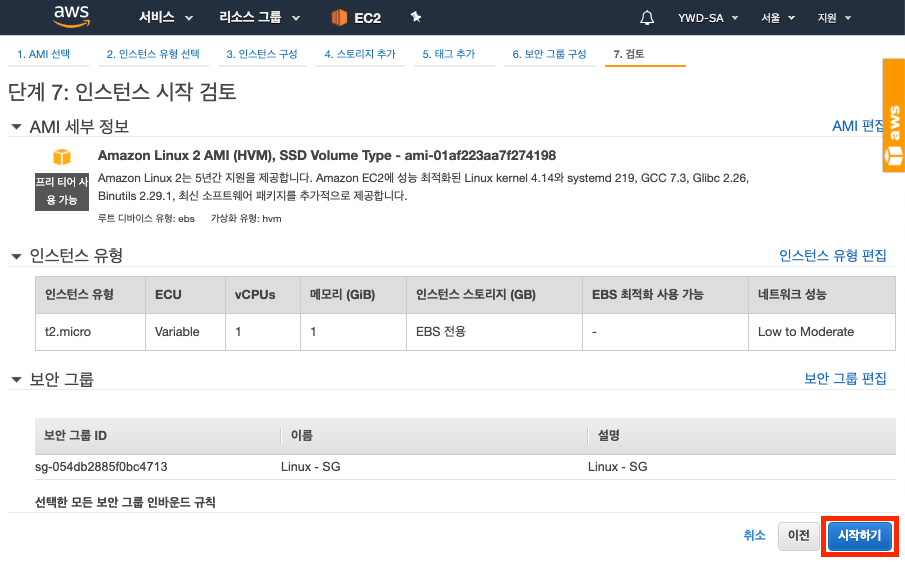Open the YWD-SA account menu
This screenshot has width=905, height=566.
(x=708, y=18)
